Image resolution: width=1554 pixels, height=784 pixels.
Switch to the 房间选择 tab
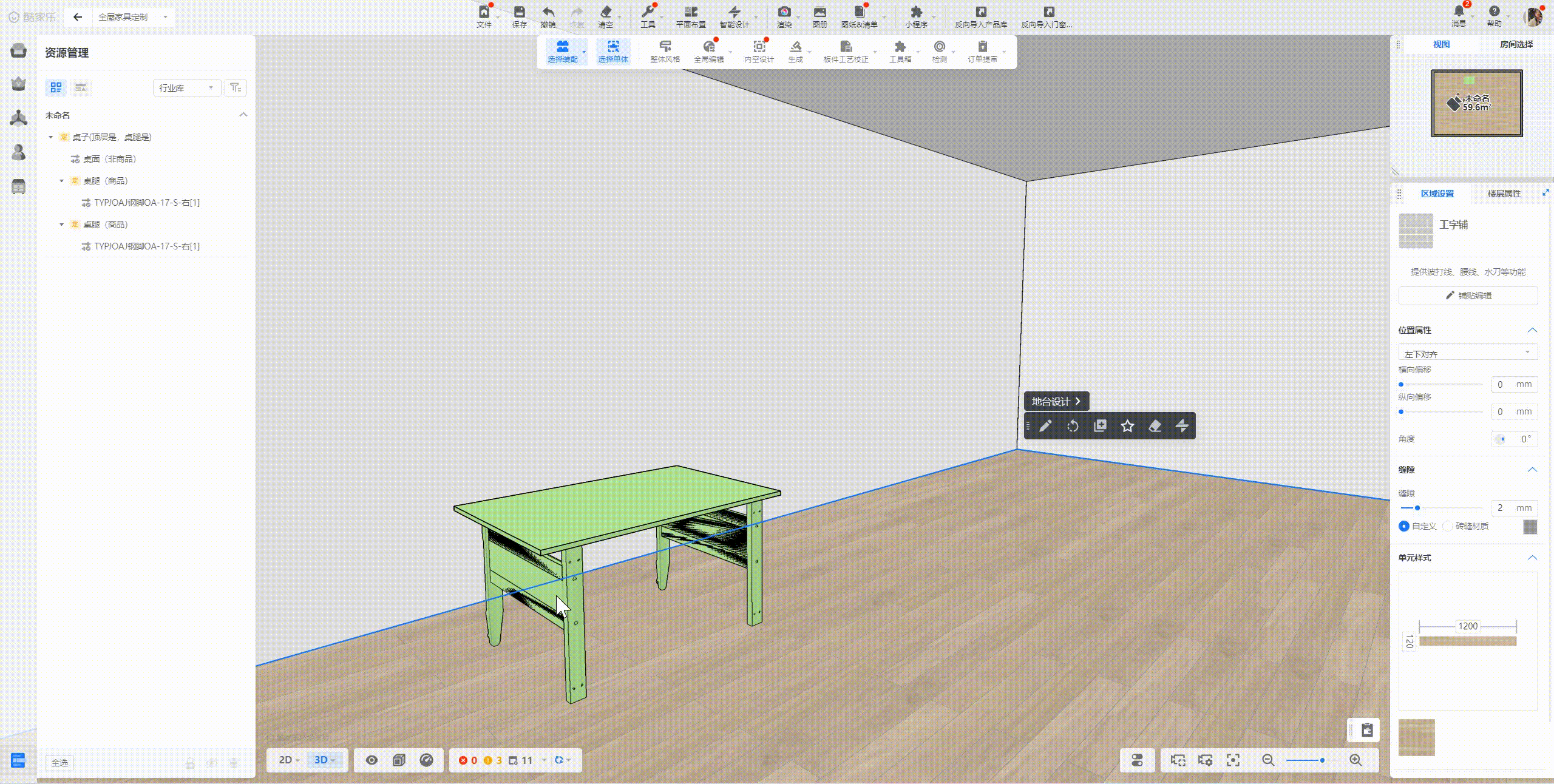1516,44
